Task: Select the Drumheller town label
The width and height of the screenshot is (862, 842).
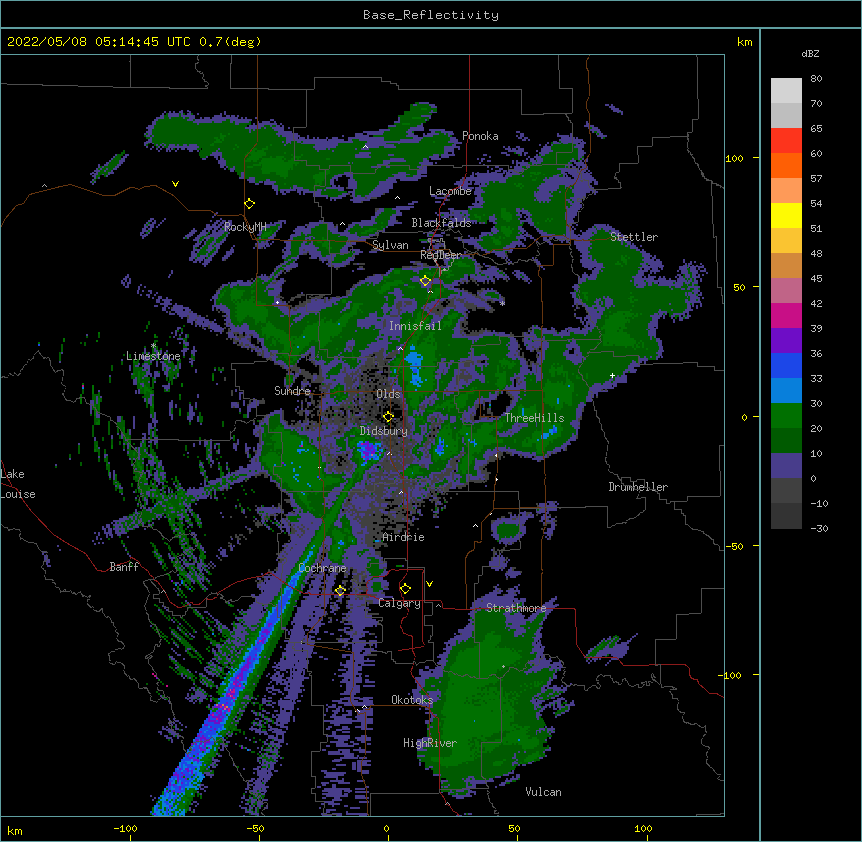Action: click(x=638, y=487)
